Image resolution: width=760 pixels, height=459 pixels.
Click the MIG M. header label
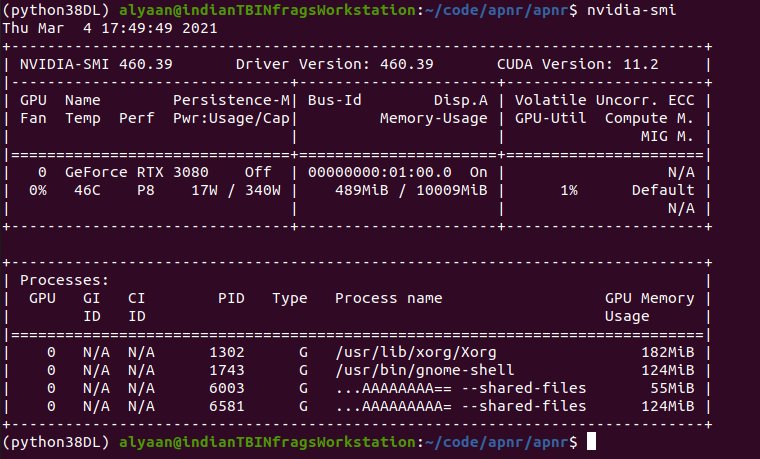667,136
